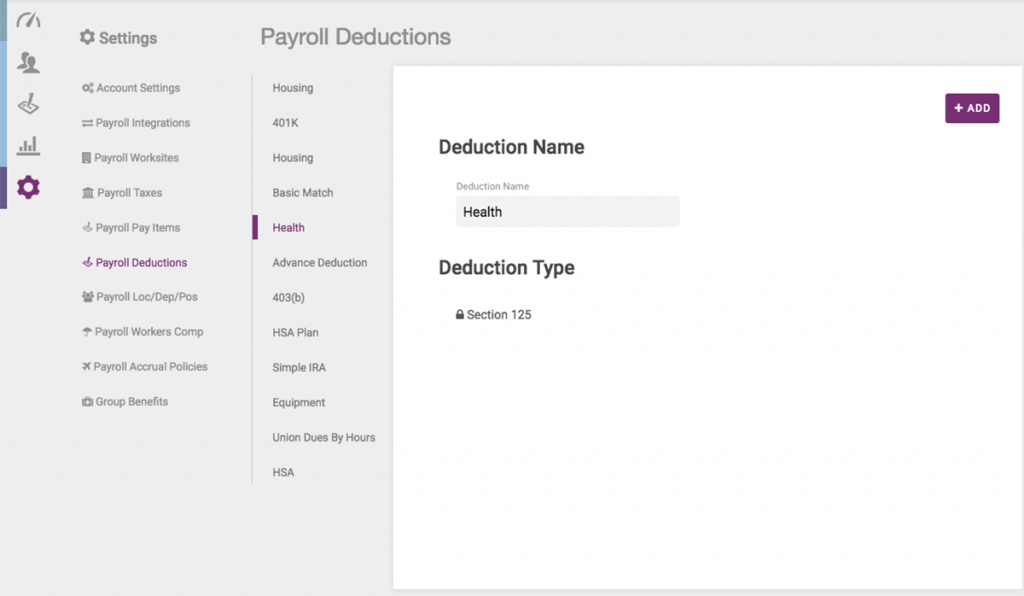
Task: Click the Payroll Loc/Dep/Pos group icon
Action: pyautogui.click(x=88, y=296)
